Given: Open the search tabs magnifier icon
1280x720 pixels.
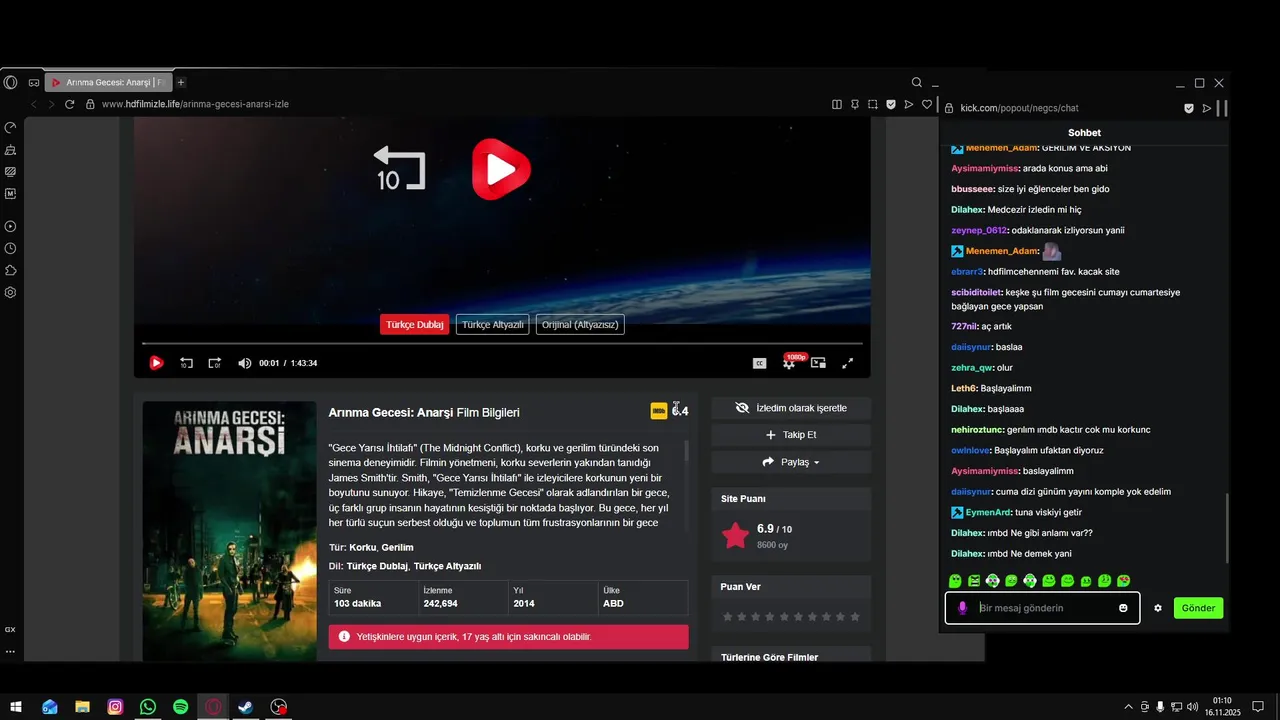Looking at the screenshot, I should pos(916,82).
